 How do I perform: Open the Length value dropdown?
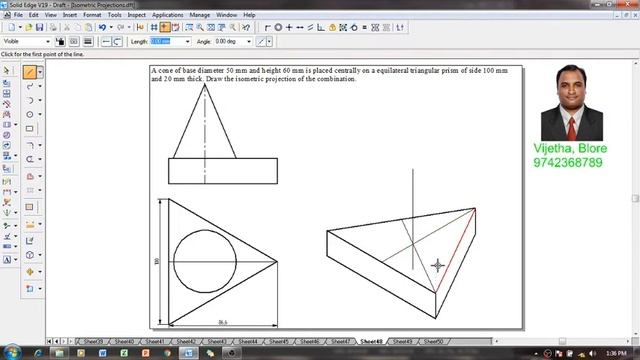[x=187, y=42]
